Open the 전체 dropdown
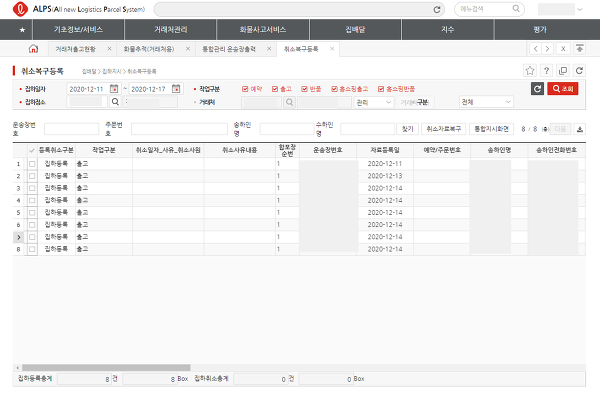 (486, 102)
